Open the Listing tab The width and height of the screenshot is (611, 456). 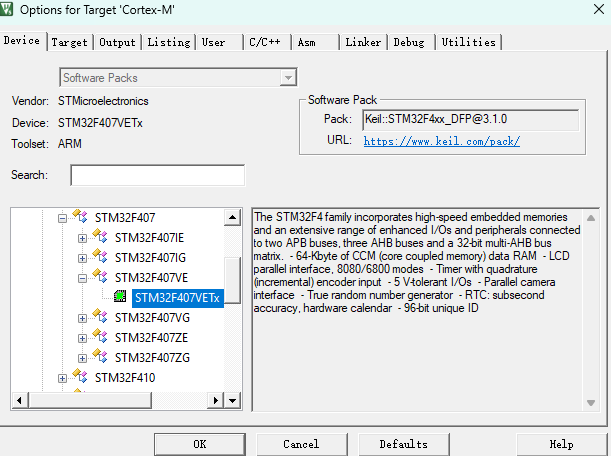(169, 42)
